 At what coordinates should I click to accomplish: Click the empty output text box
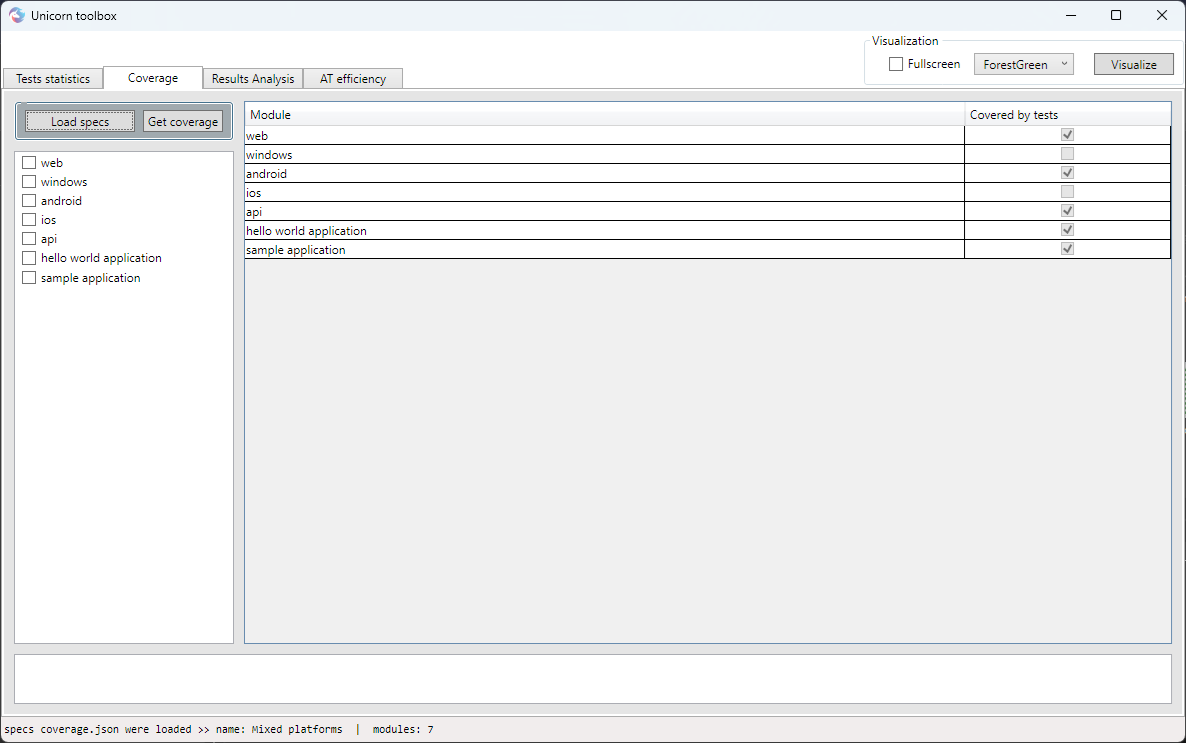point(593,679)
